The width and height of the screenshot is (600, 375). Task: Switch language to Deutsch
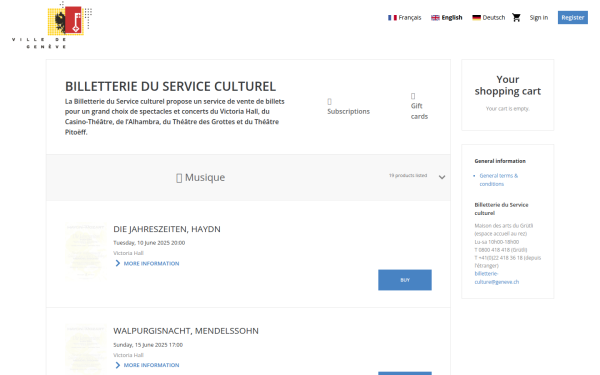489,18
